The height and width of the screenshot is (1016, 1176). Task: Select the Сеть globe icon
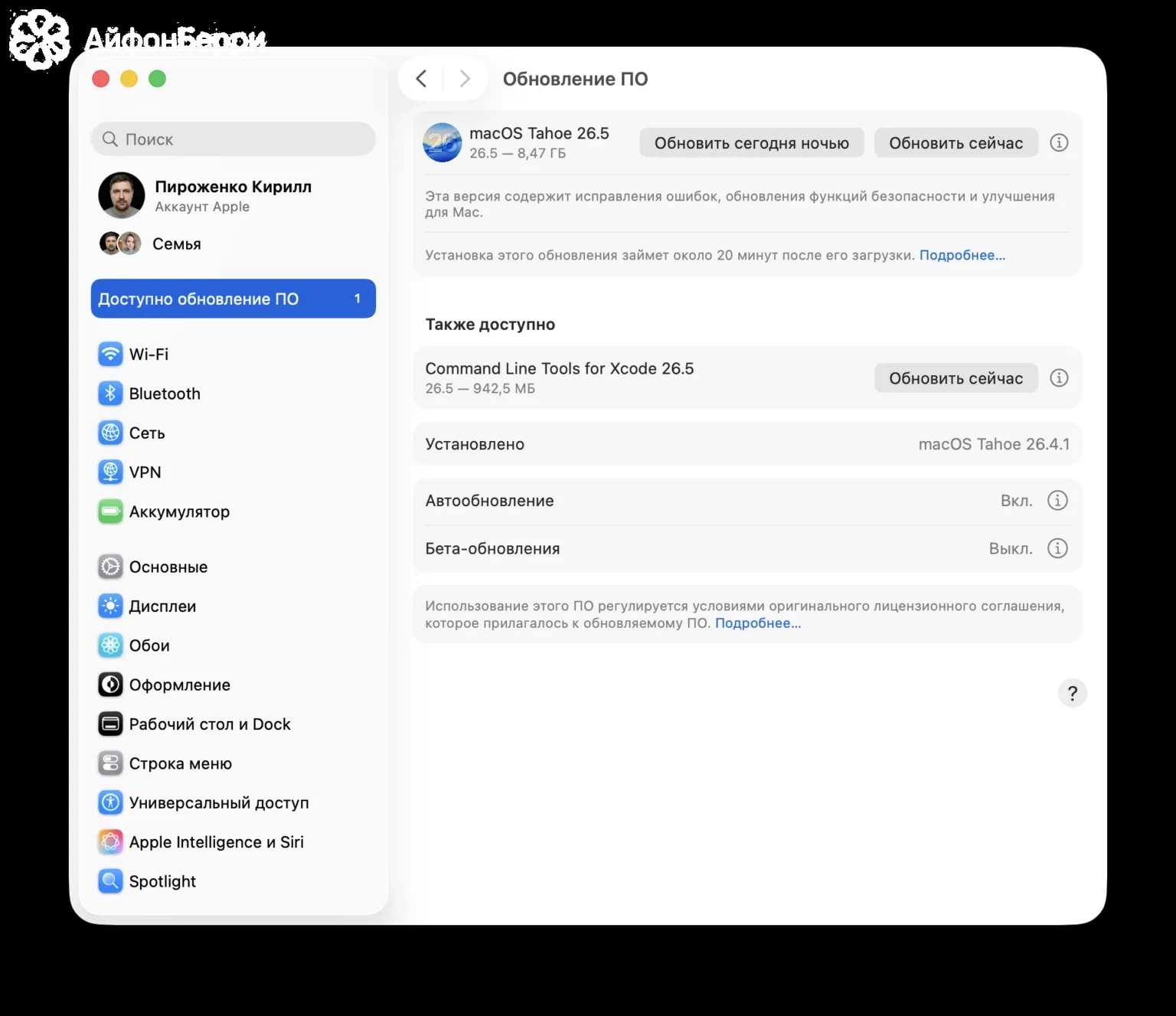110,433
